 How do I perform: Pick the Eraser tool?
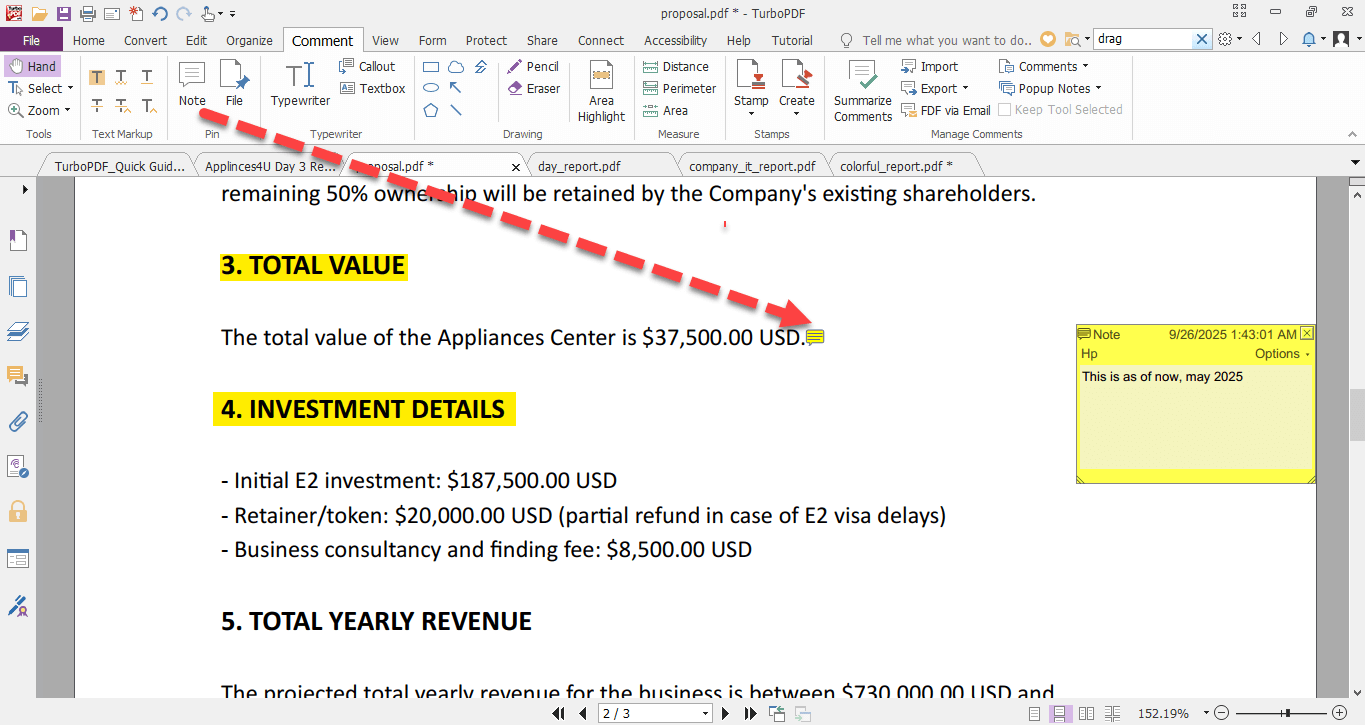533,88
